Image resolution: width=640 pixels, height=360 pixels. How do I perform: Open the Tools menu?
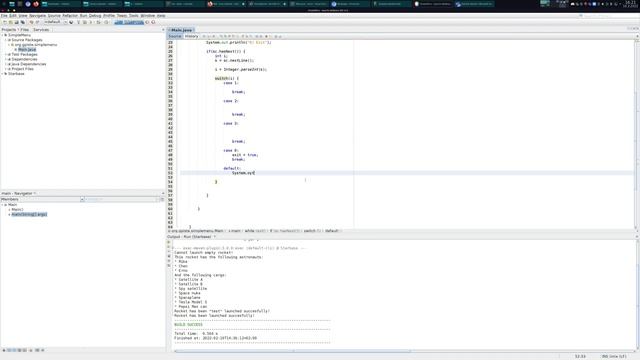coord(133,16)
